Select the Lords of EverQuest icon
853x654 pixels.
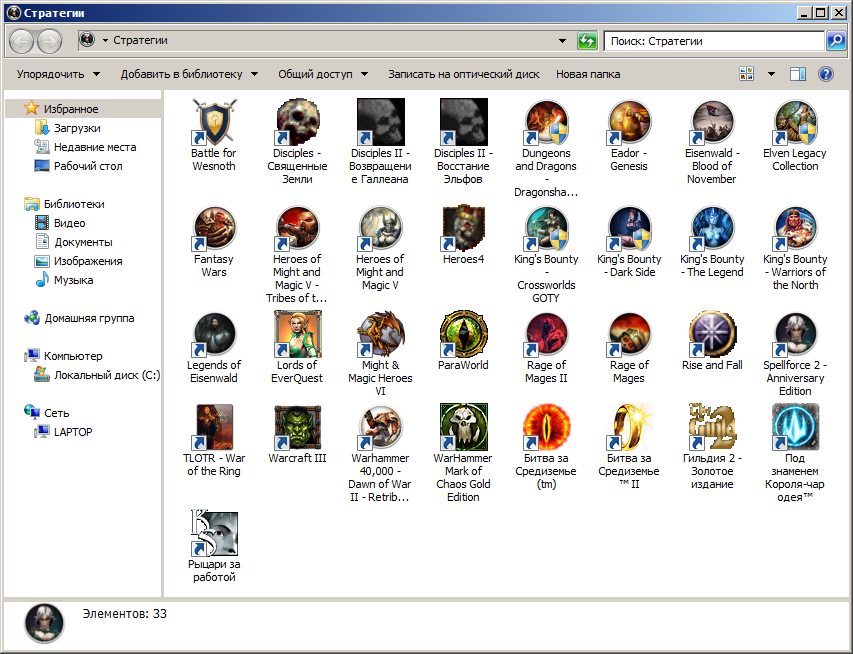(297, 334)
